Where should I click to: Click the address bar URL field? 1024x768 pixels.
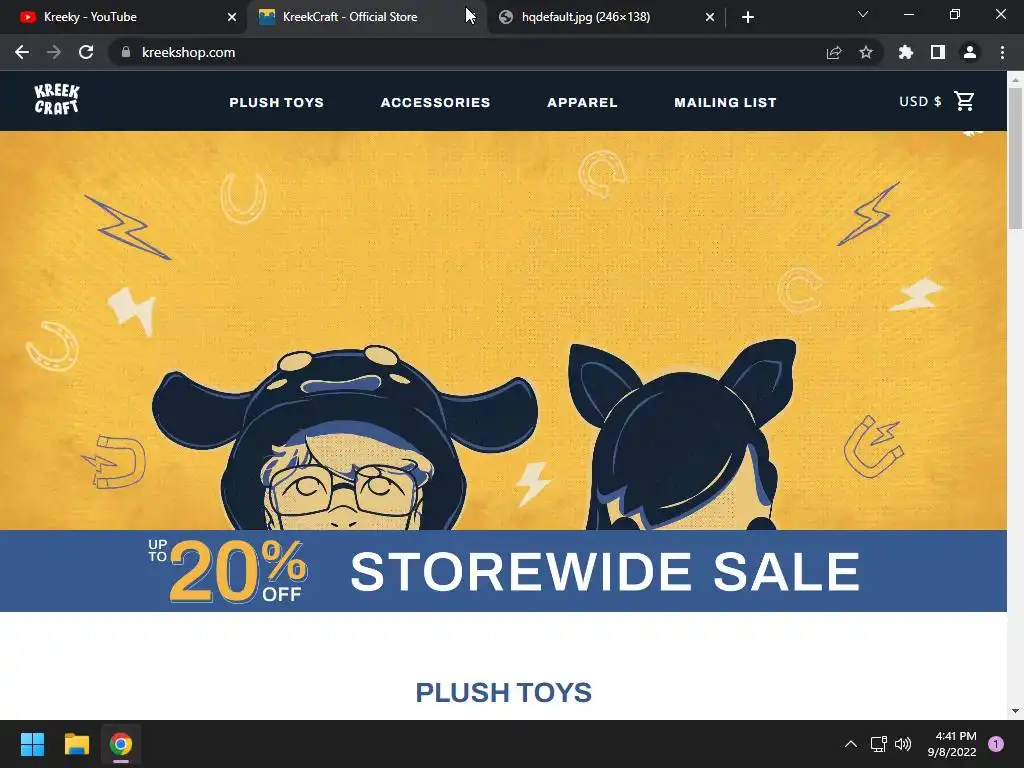click(470, 52)
